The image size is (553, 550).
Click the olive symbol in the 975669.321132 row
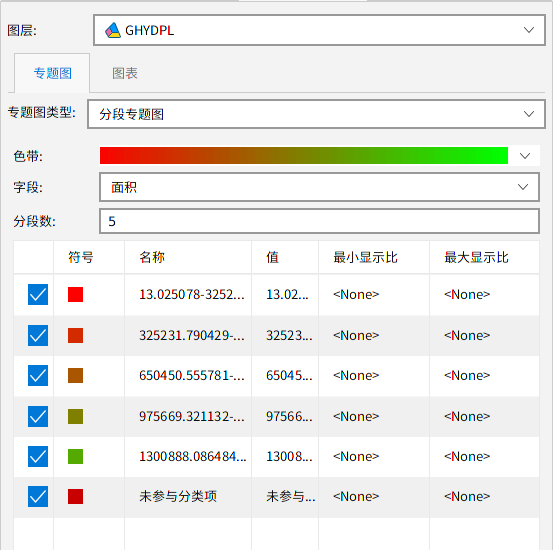75,417
